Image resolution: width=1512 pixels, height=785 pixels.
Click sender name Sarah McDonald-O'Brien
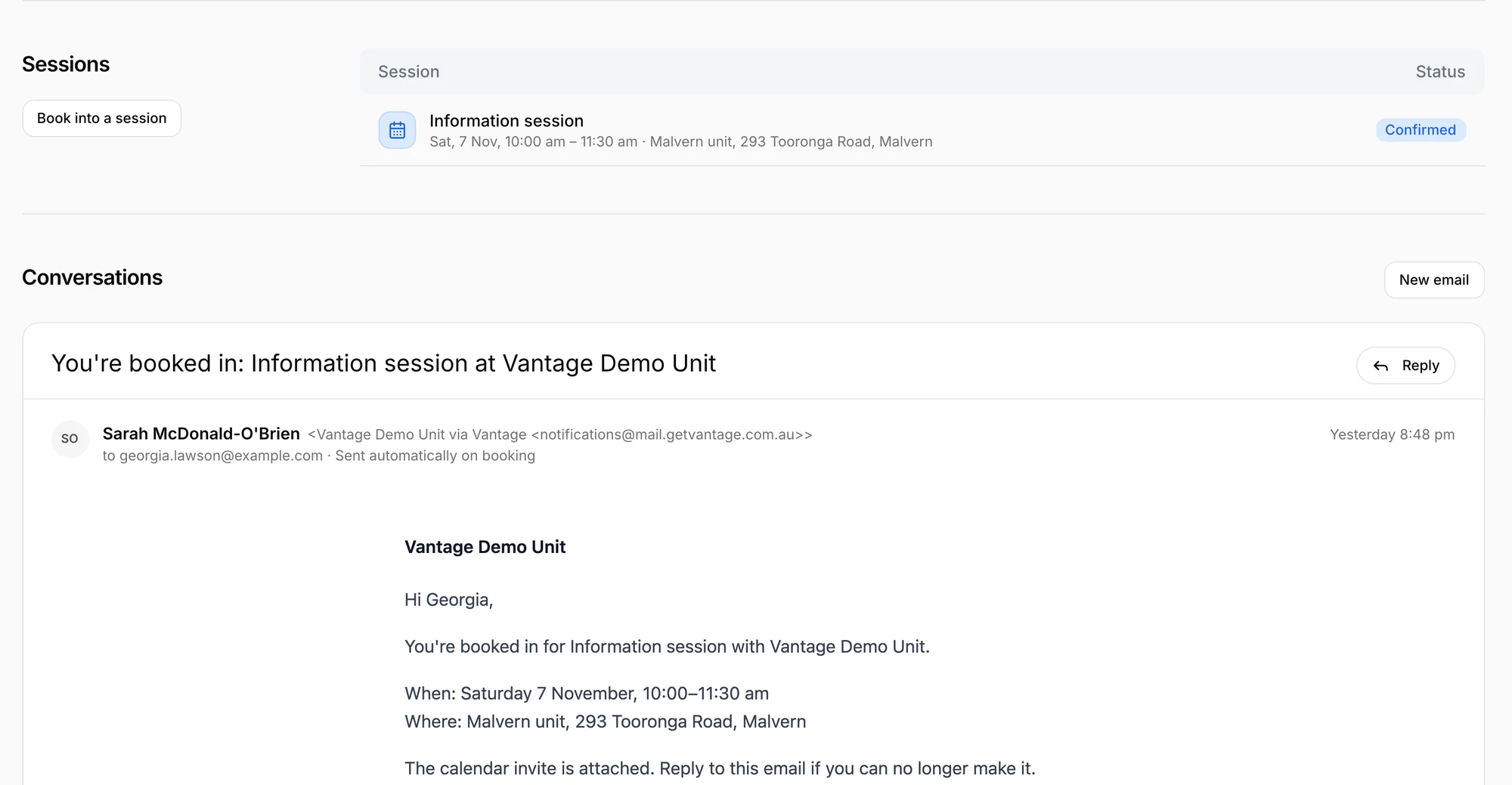201,434
